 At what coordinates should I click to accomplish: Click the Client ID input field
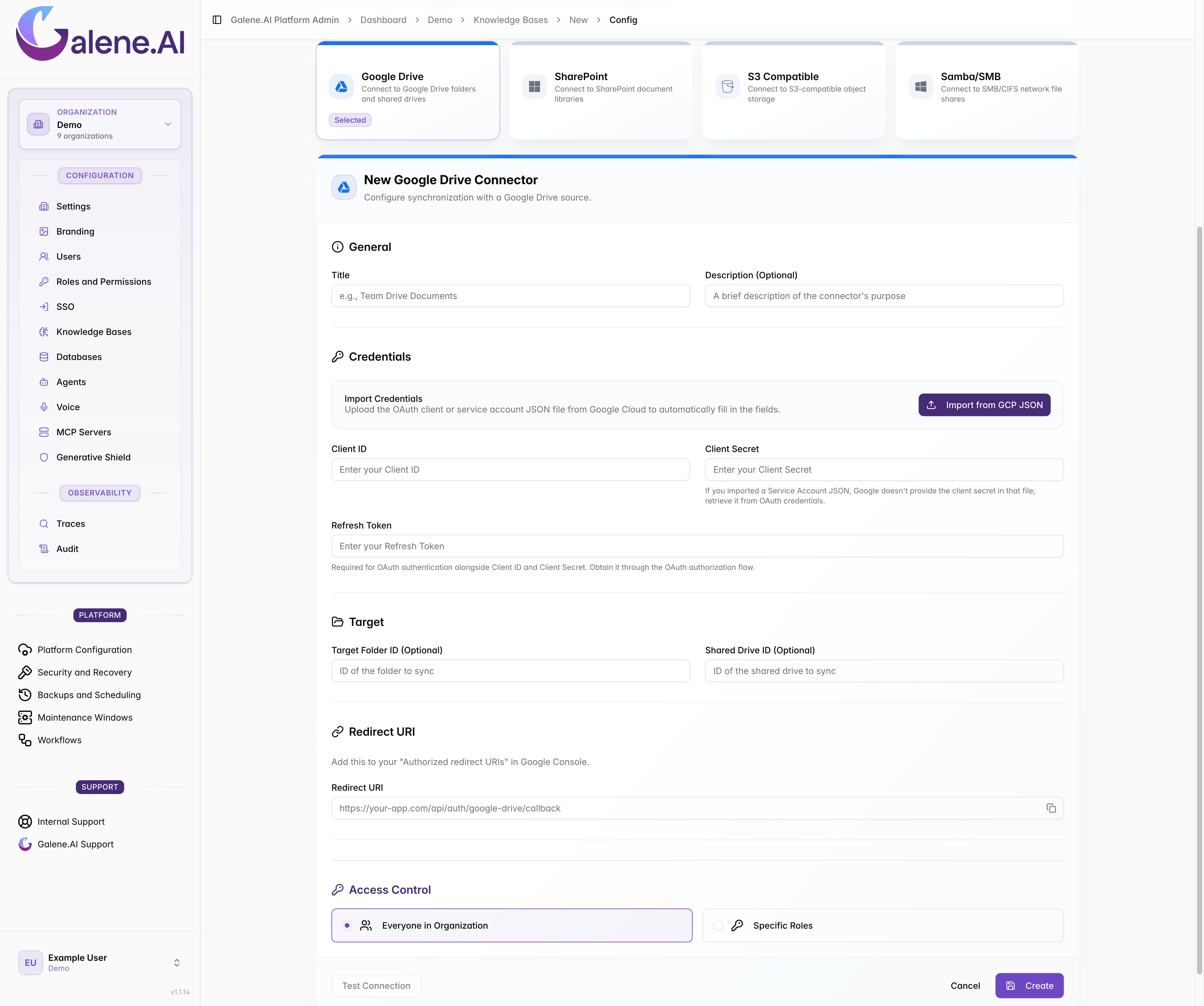[510, 470]
